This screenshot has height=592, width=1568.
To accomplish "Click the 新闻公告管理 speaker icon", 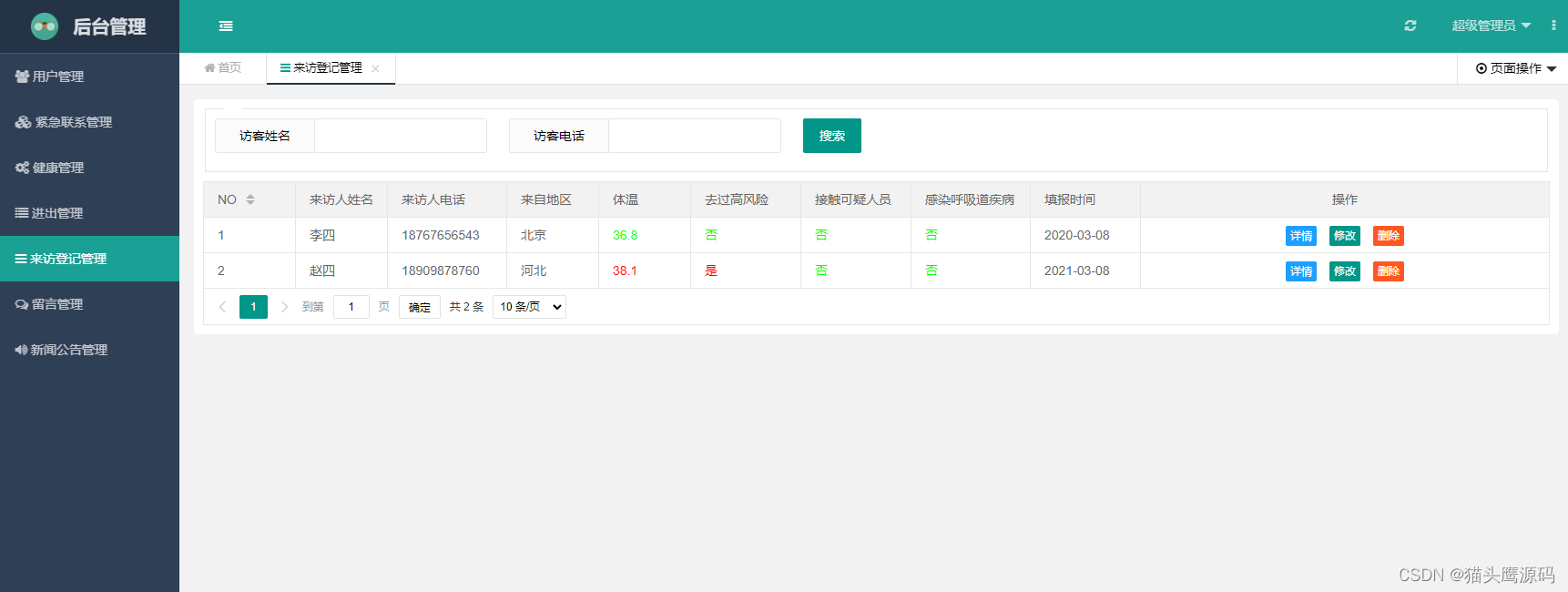I will [21, 350].
